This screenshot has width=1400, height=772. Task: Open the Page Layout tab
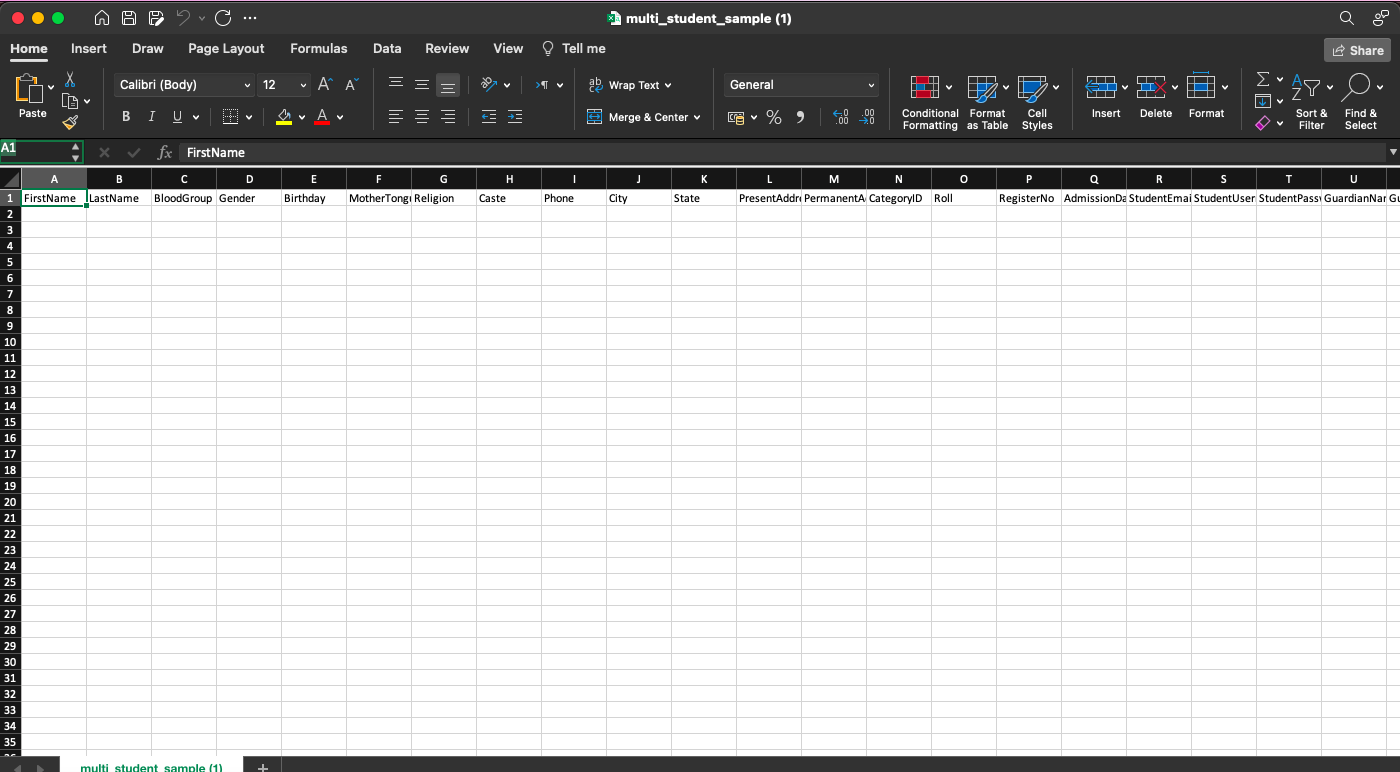point(226,48)
